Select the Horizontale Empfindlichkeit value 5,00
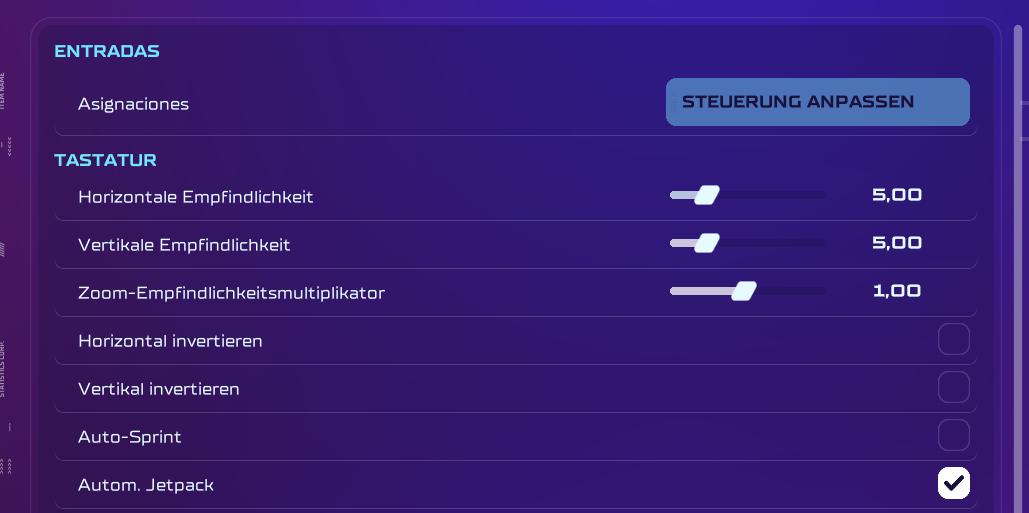Screen dimensions: 1029x513 896,196
